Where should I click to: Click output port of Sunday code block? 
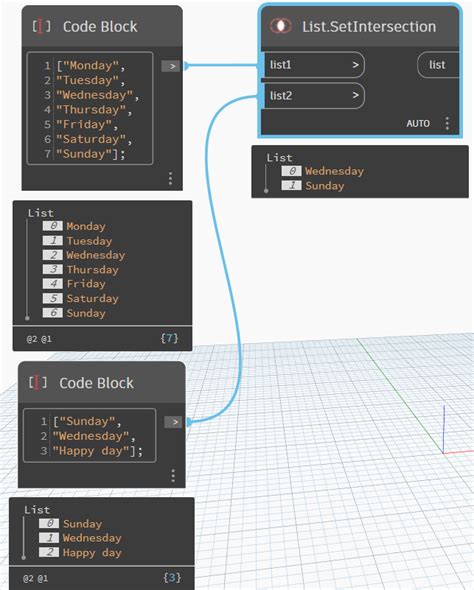click(174, 422)
